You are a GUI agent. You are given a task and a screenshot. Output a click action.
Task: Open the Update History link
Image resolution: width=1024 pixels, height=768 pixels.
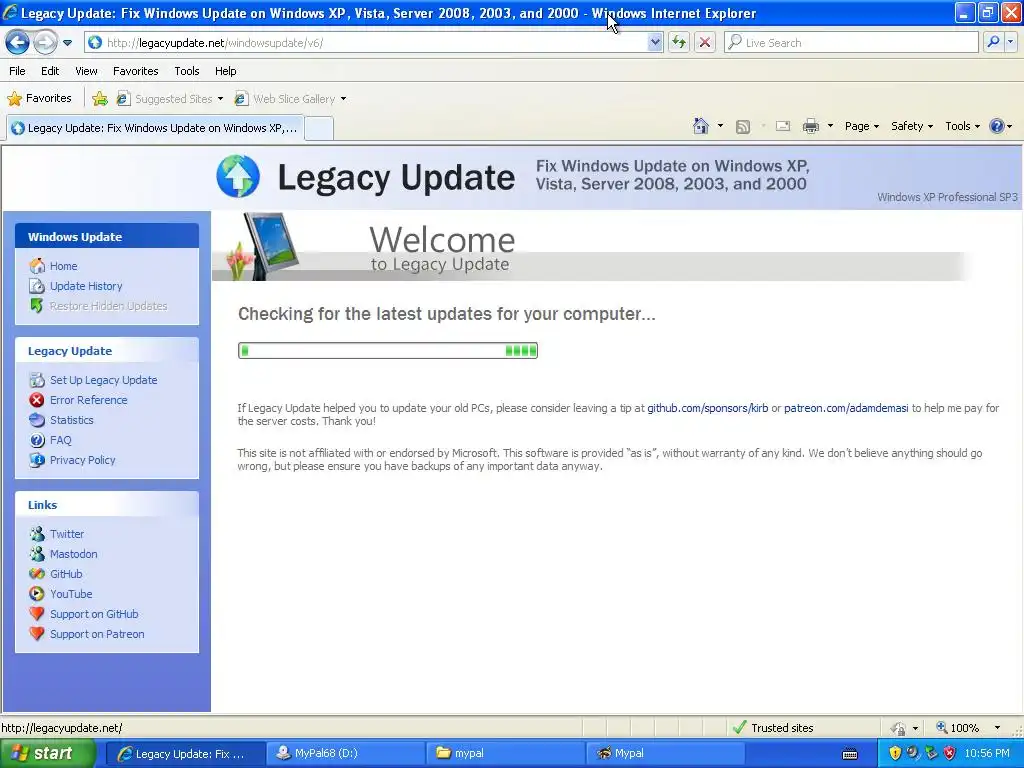pyautogui.click(x=86, y=286)
